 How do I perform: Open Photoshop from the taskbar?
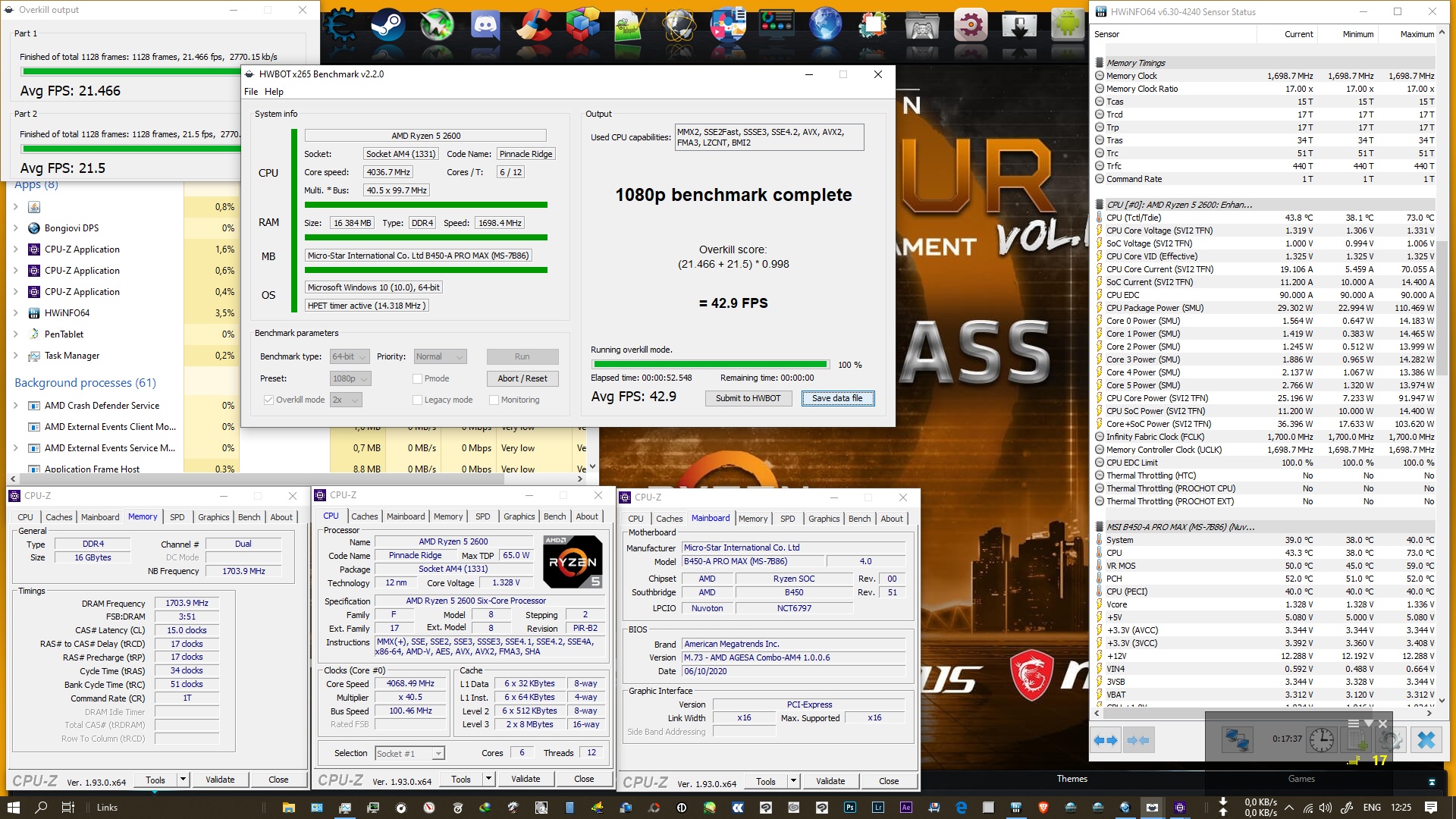[850, 808]
